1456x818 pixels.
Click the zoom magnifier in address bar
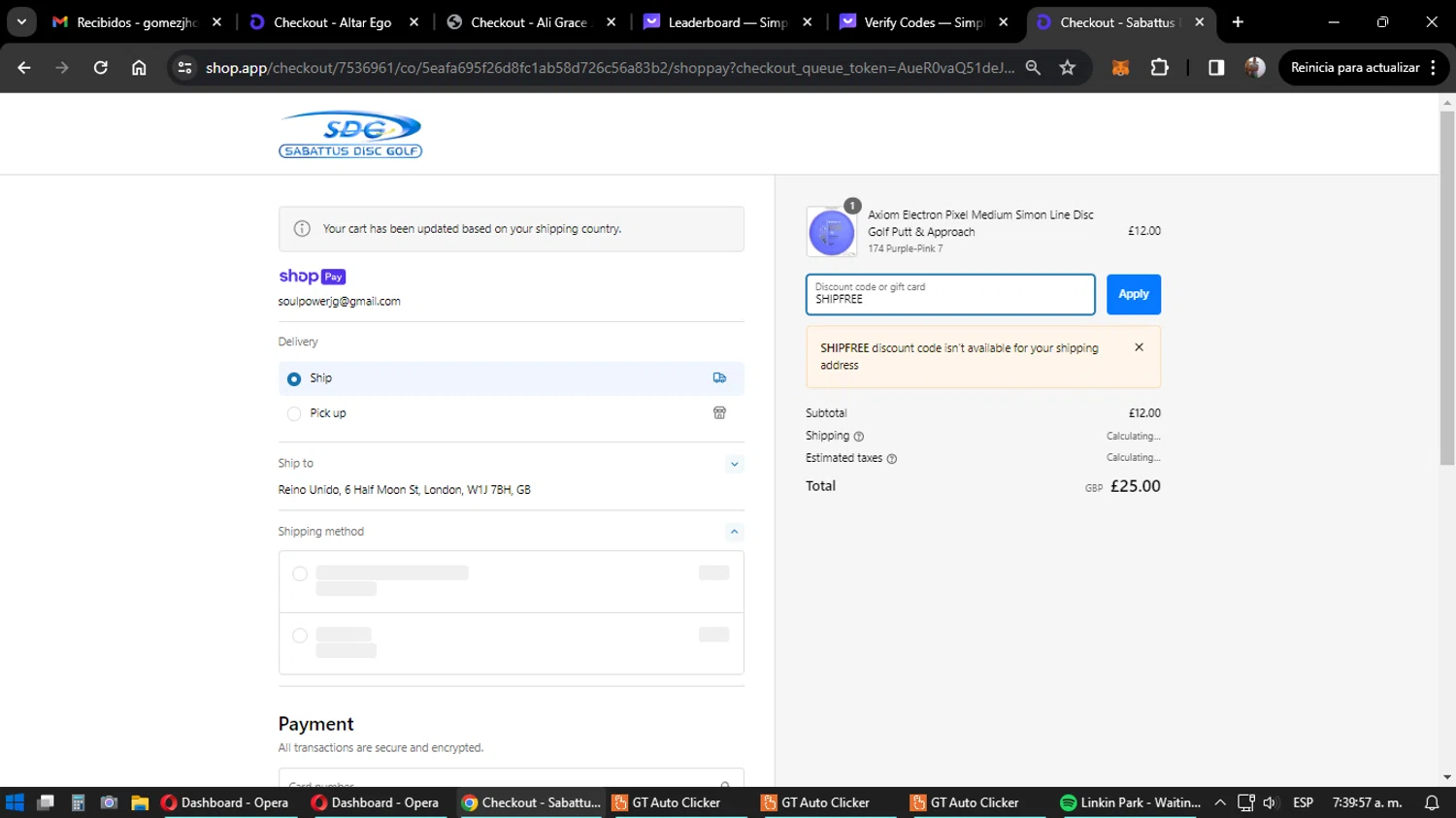point(1033,68)
